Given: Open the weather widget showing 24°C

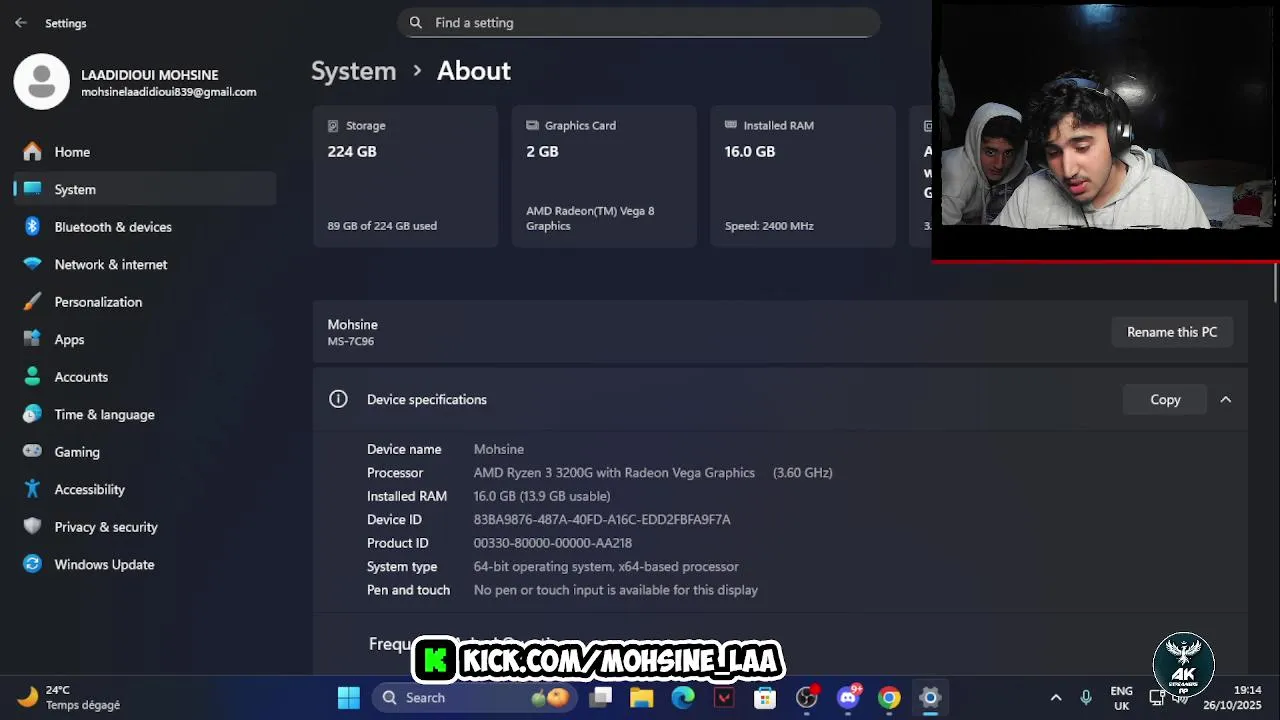Looking at the screenshot, I should pyautogui.click(x=70, y=698).
